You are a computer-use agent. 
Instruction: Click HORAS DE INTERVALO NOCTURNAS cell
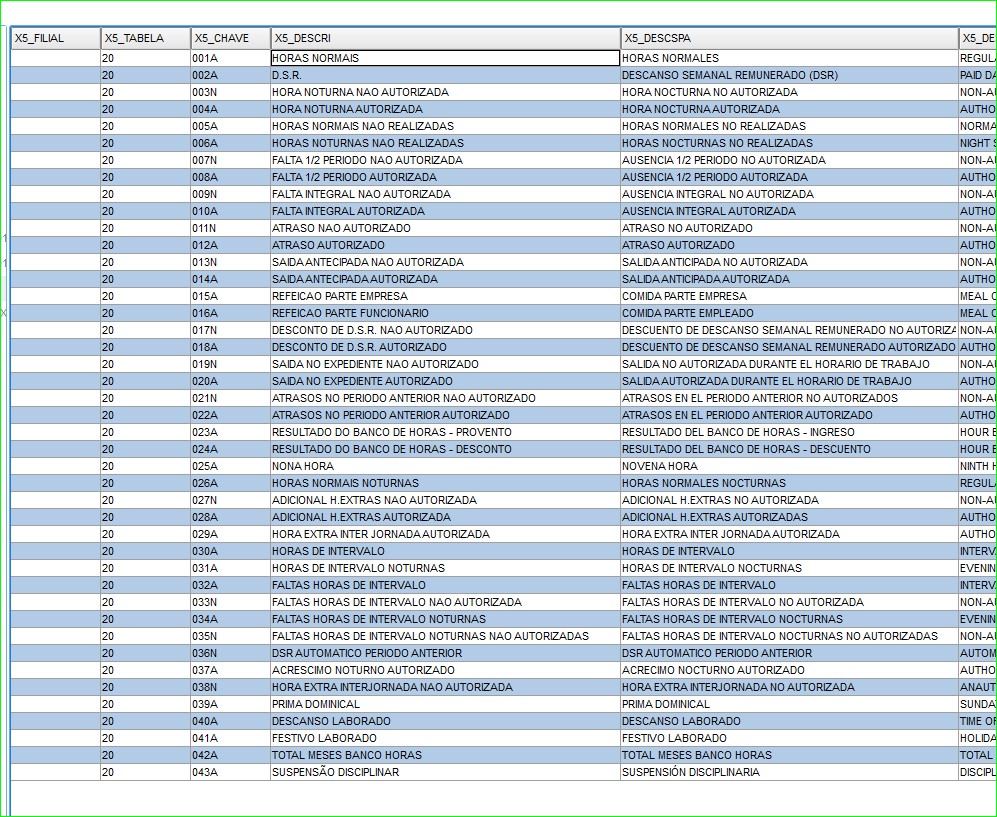[790, 568]
